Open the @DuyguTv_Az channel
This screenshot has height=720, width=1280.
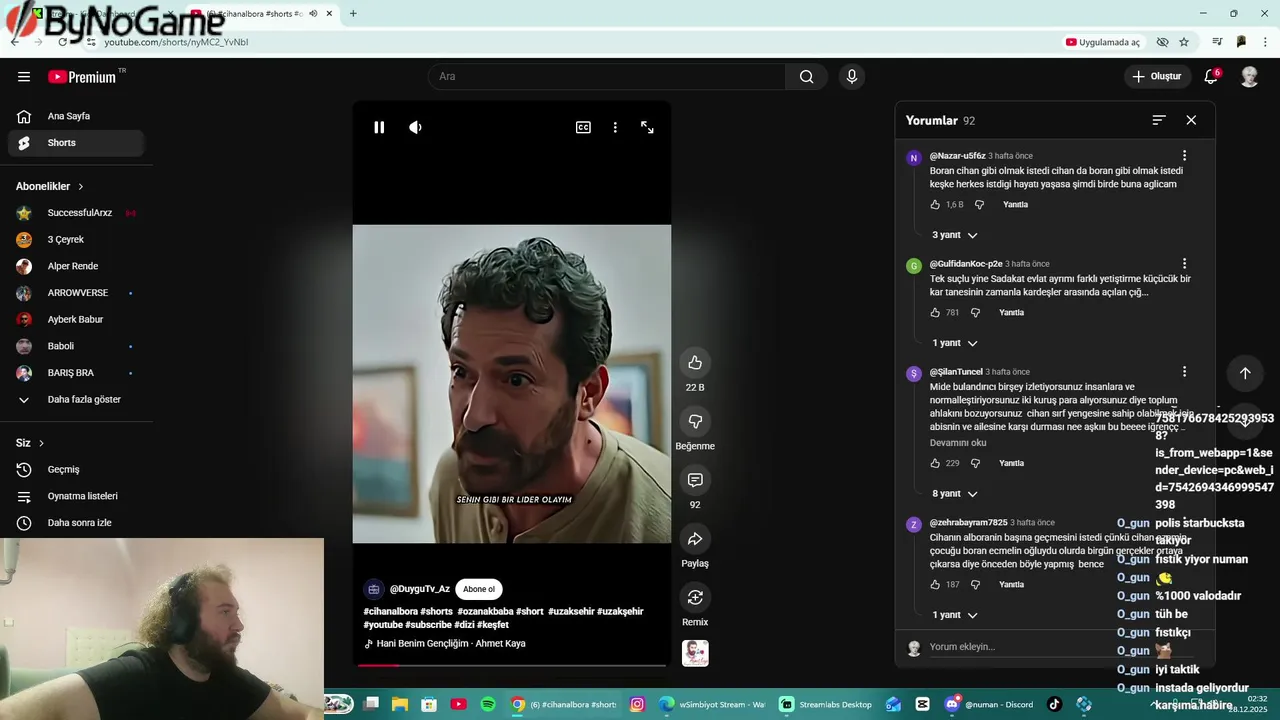pos(419,590)
